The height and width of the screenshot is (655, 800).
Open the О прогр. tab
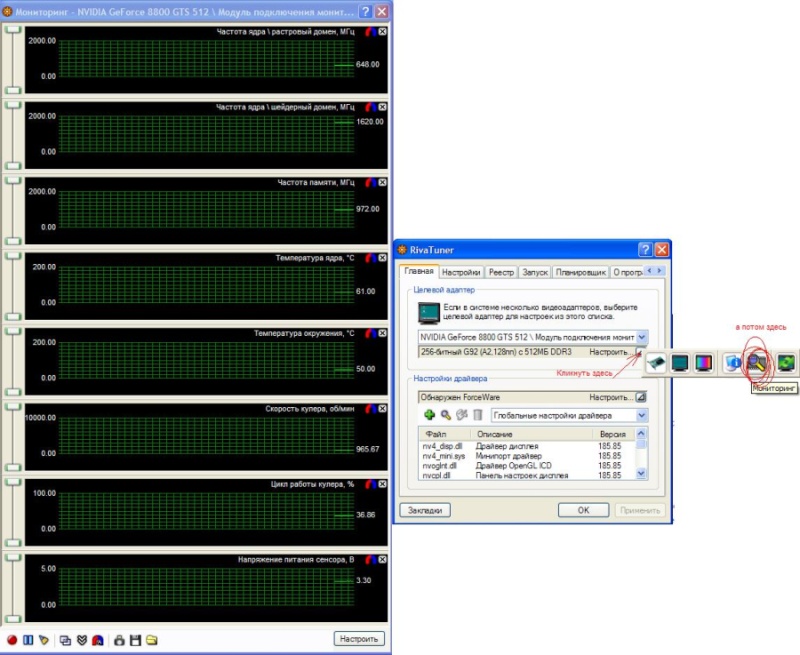[627, 272]
